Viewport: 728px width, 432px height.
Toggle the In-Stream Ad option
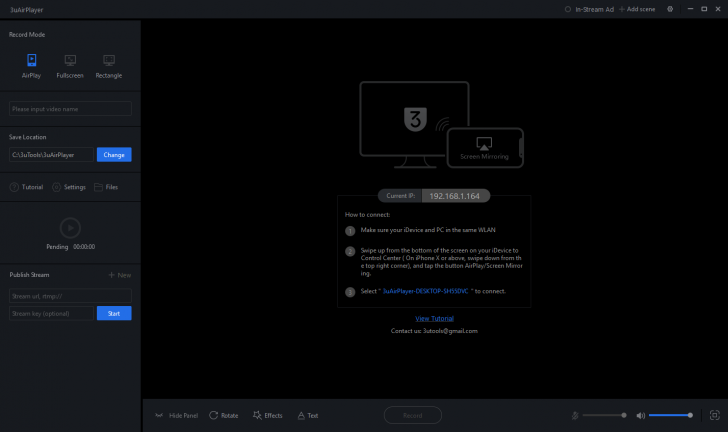(x=589, y=9)
